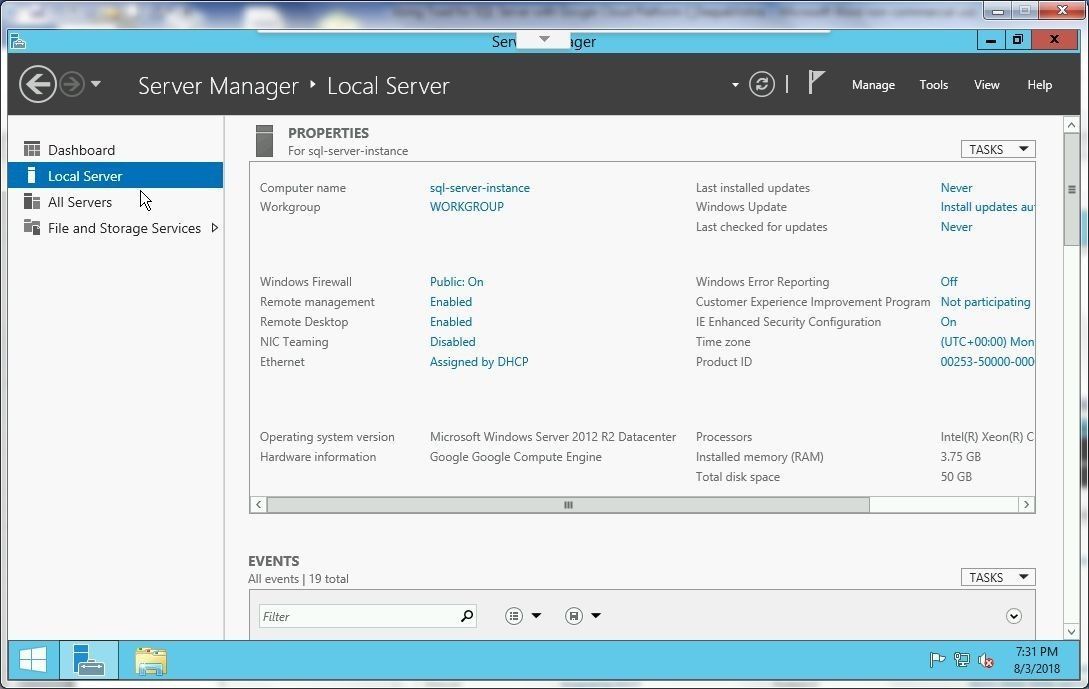Open the Manage menu
Screen dimensions: 1089x689
(x=872, y=85)
